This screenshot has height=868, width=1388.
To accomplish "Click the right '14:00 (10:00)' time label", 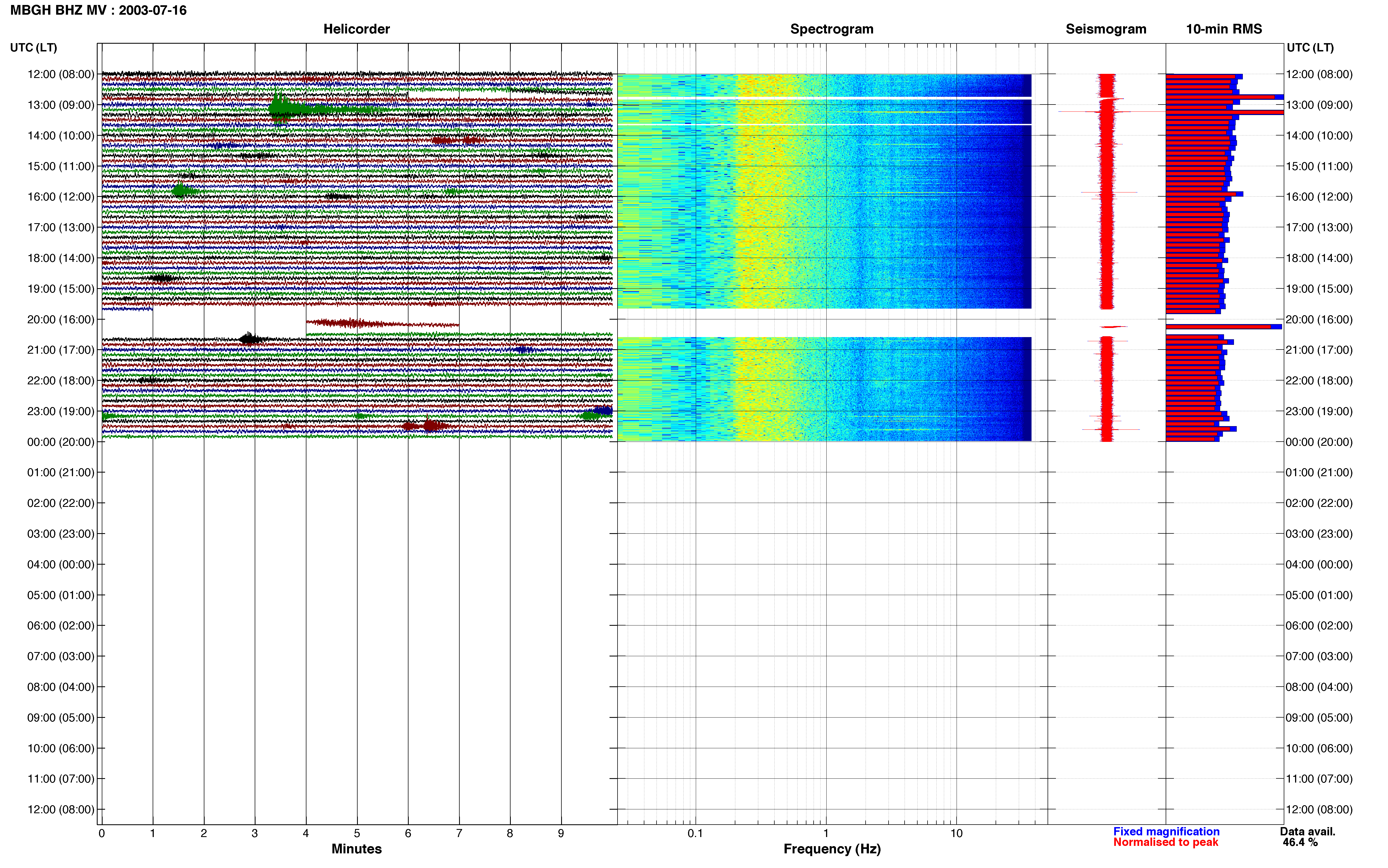I will coord(1319,135).
